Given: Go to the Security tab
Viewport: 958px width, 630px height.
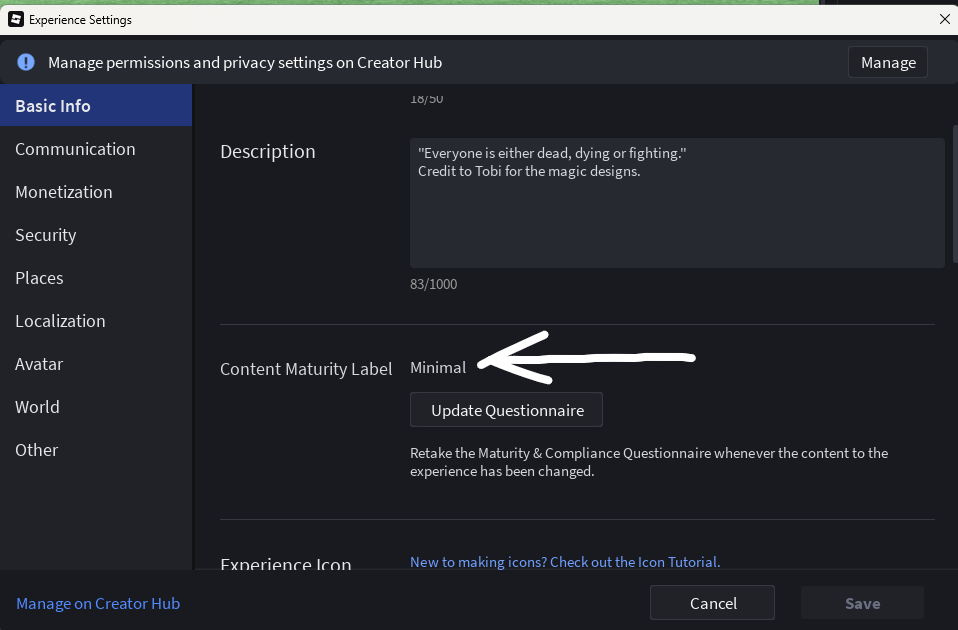Looking at the screenshot, I should pyautogui.click(x=46, y=235).
